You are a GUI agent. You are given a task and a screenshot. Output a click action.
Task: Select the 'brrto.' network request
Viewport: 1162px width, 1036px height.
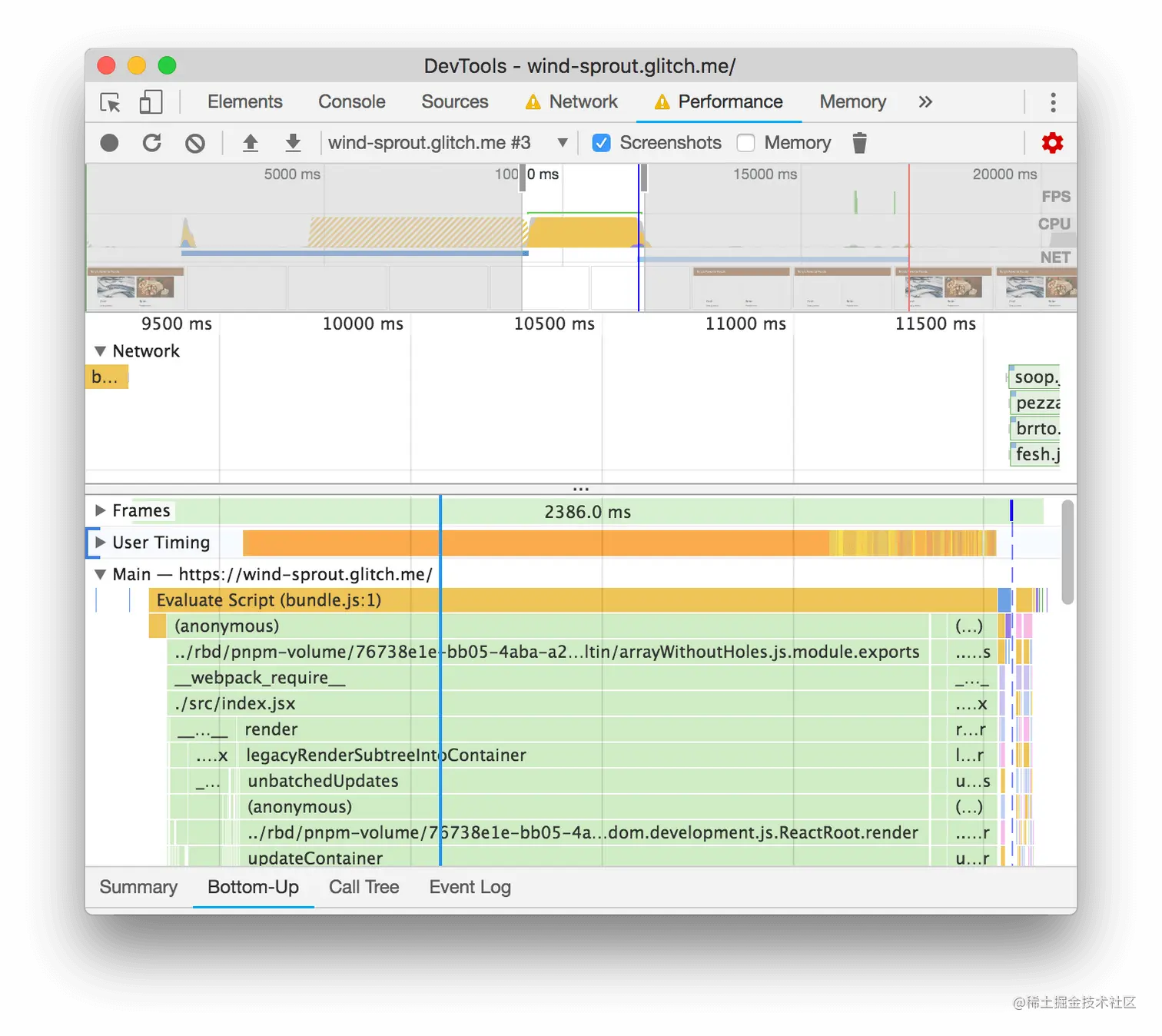point(1034,429)
